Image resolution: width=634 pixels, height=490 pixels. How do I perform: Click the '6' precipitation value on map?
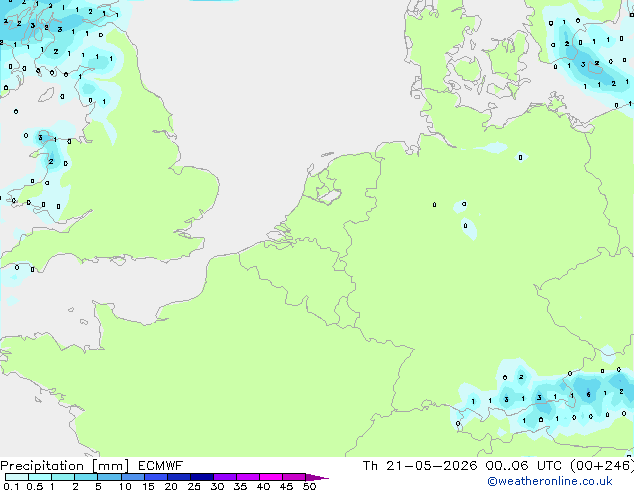588,395
